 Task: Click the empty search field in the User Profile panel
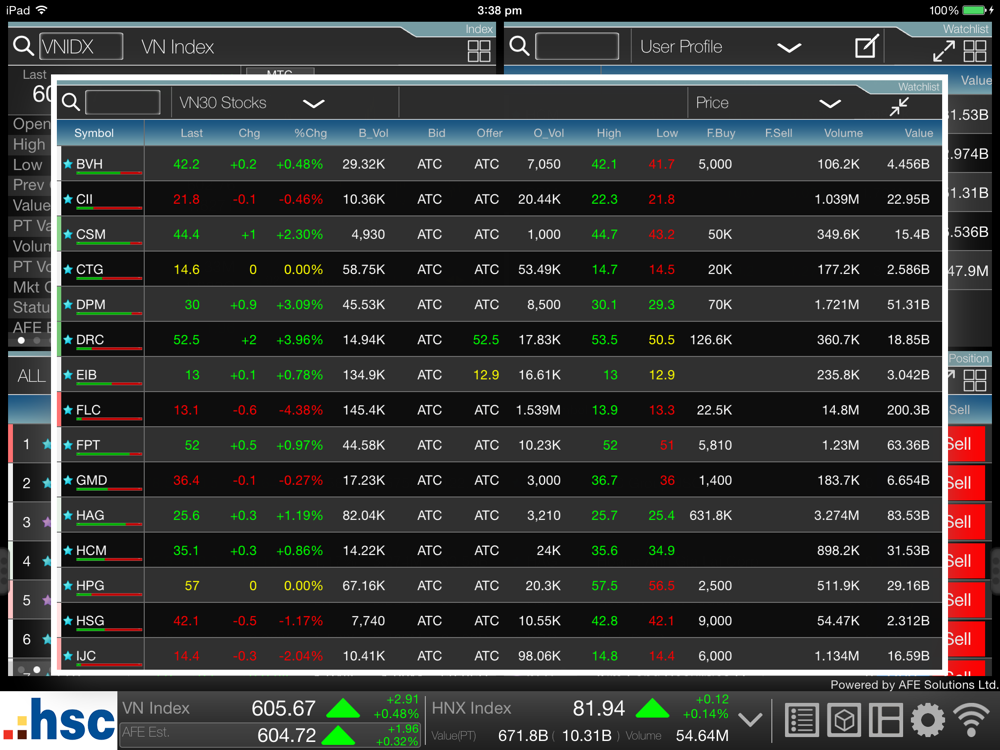pyautogui.click(x=577, y=46)
